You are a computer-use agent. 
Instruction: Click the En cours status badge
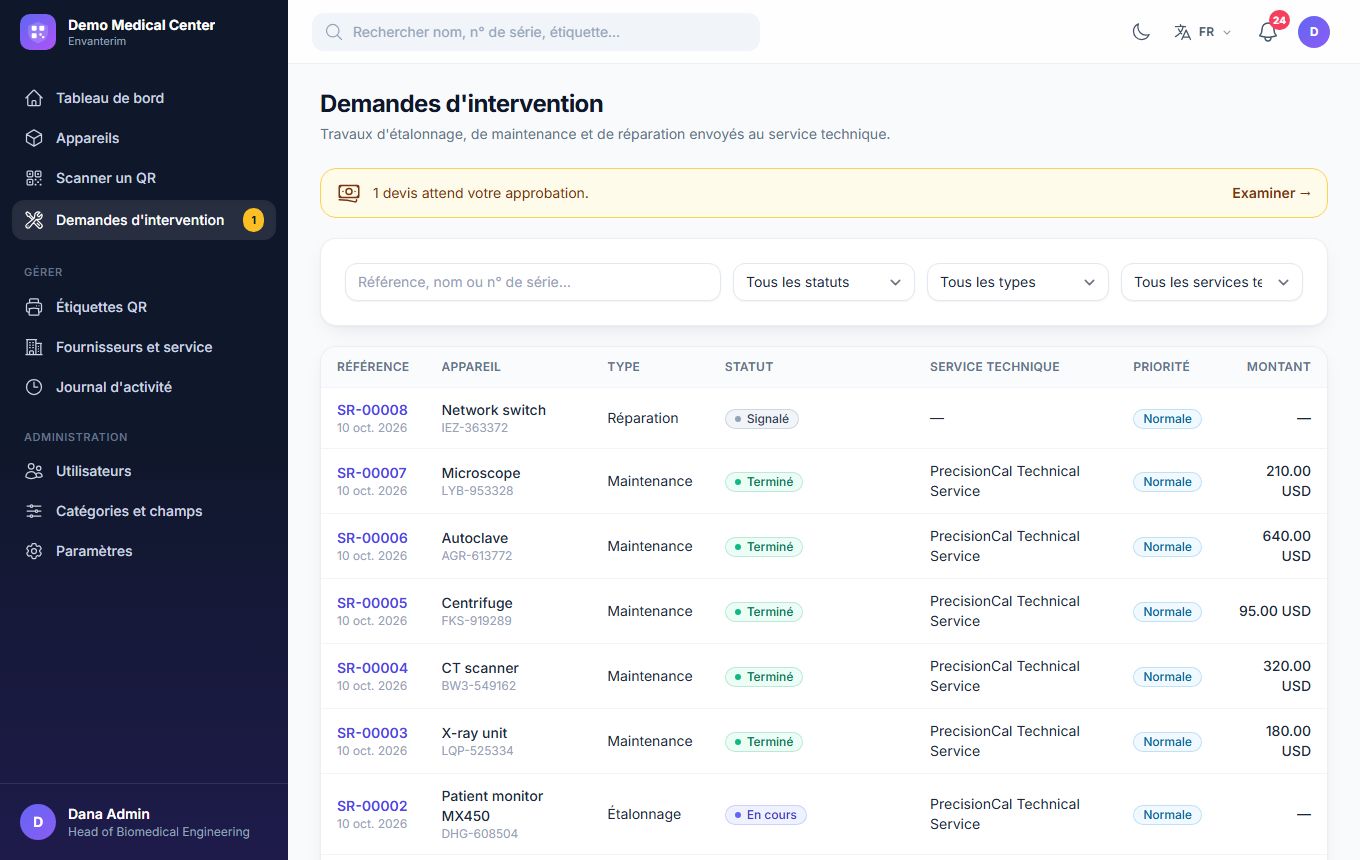tap(766, 815)
